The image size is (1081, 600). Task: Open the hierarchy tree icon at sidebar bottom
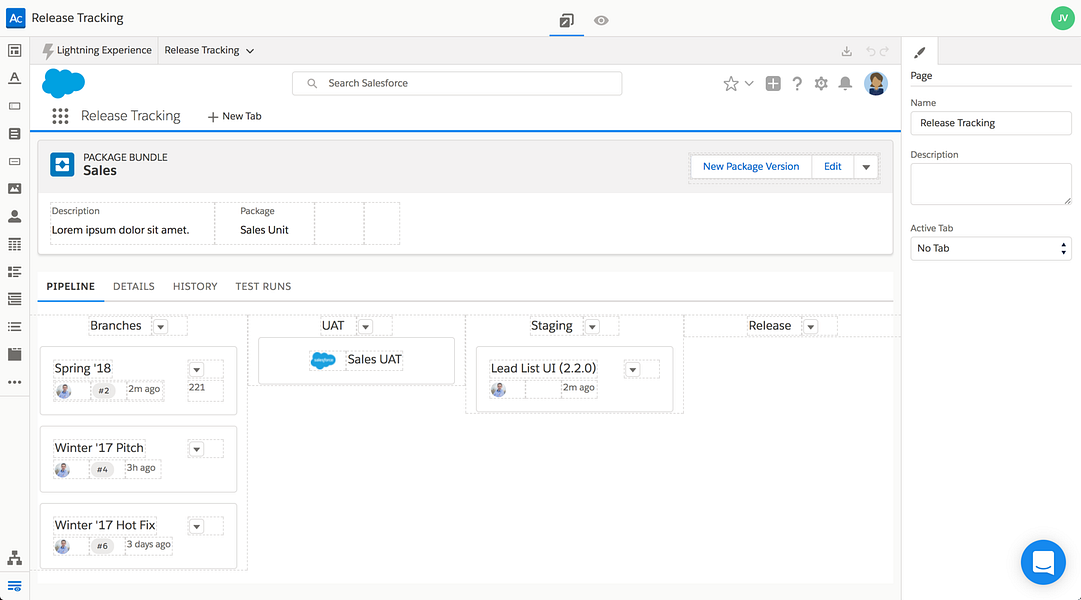point(14,558)
